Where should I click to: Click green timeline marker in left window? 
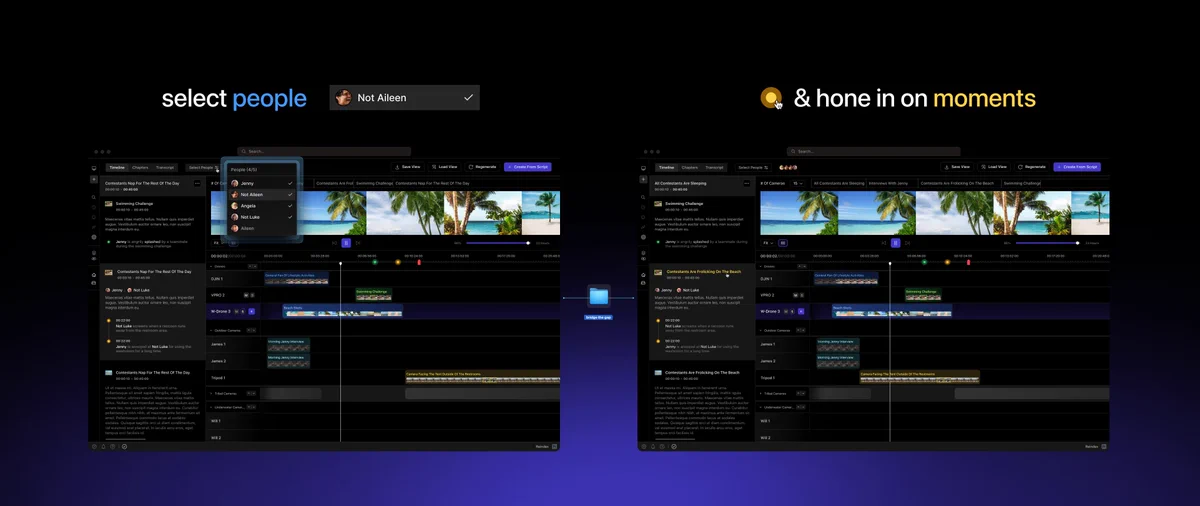click(375, 262)
